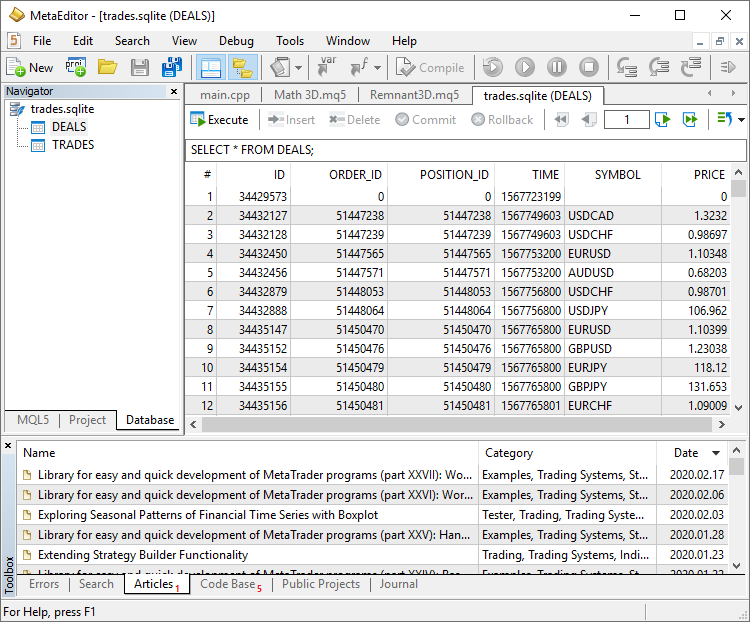750x622 pixels.
Task: Start debugging on history data icon
Action: [493, 67]
